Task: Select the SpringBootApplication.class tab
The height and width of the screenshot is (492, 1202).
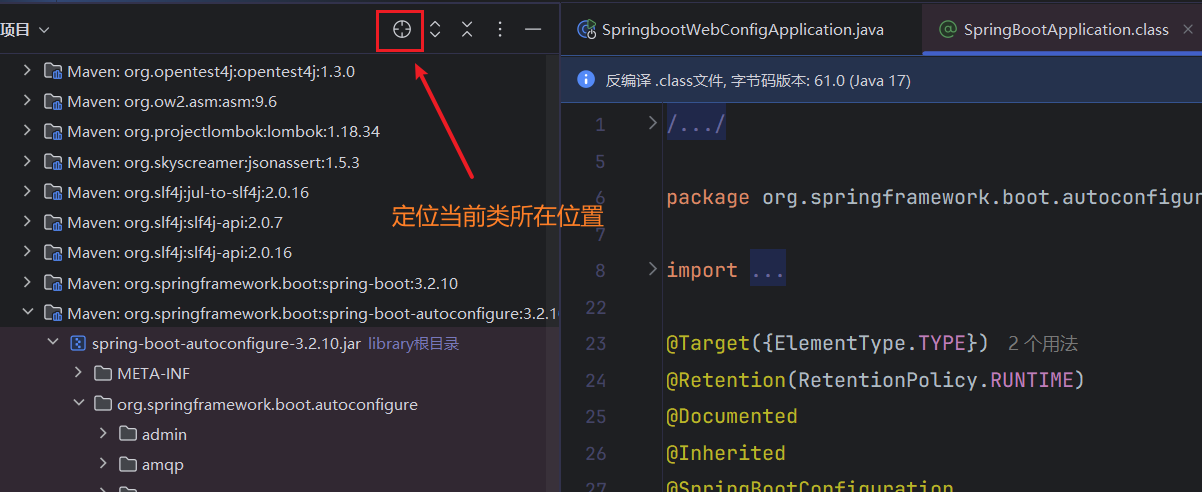Action: [x=1065, y=30]
